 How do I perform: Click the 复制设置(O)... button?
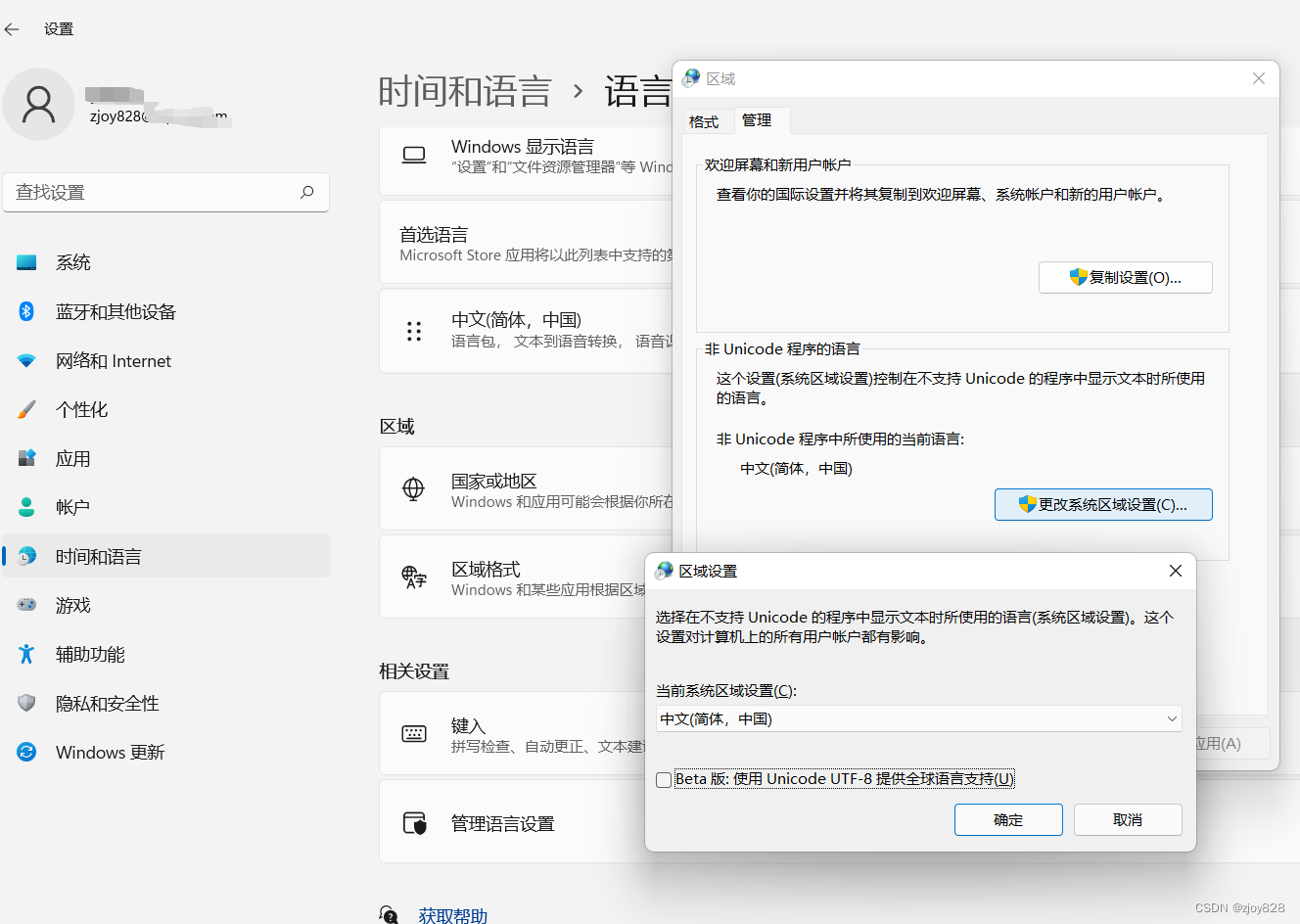tap(1126, 277)
